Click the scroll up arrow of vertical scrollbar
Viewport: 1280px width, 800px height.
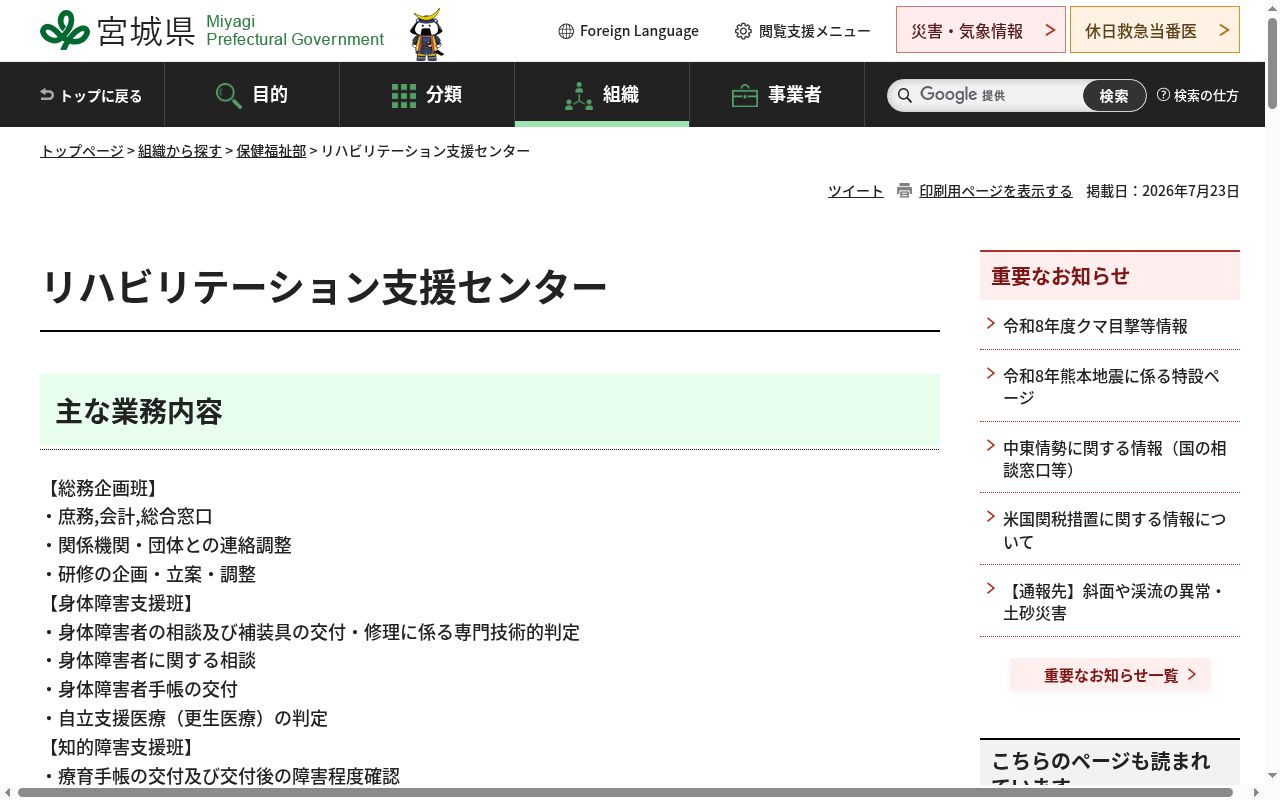pos(1272,8)
